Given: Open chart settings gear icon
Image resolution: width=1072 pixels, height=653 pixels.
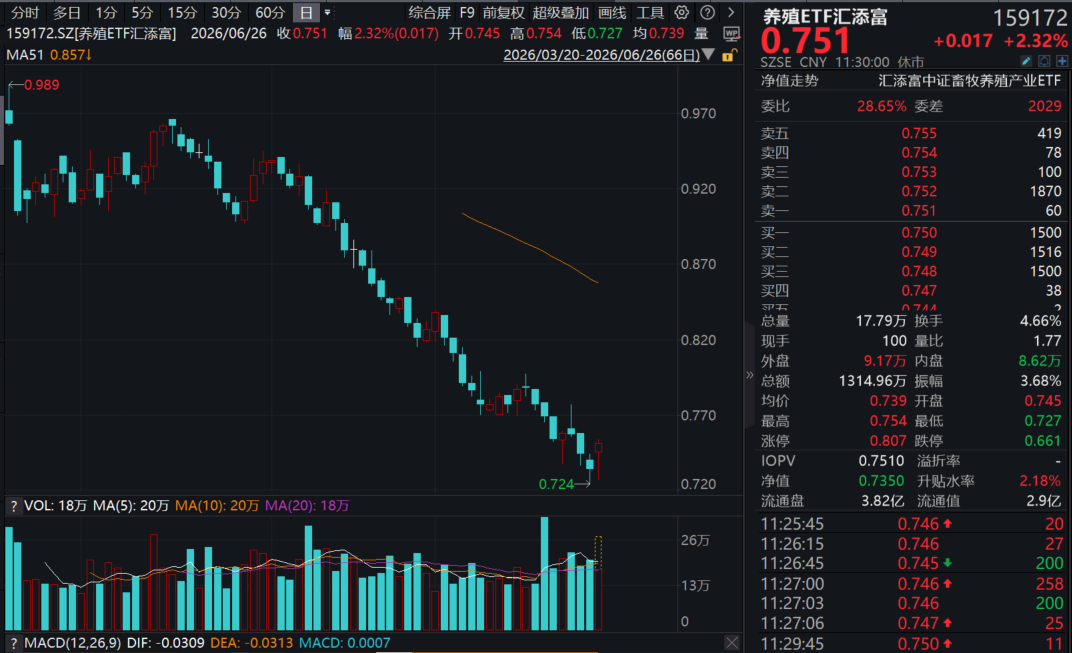Looking at the screenshot, I should (x=681, y=12).
